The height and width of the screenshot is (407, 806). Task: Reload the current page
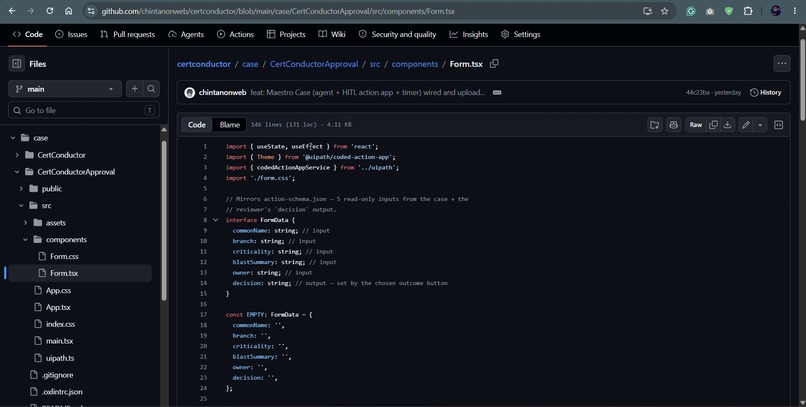[49, 11]
